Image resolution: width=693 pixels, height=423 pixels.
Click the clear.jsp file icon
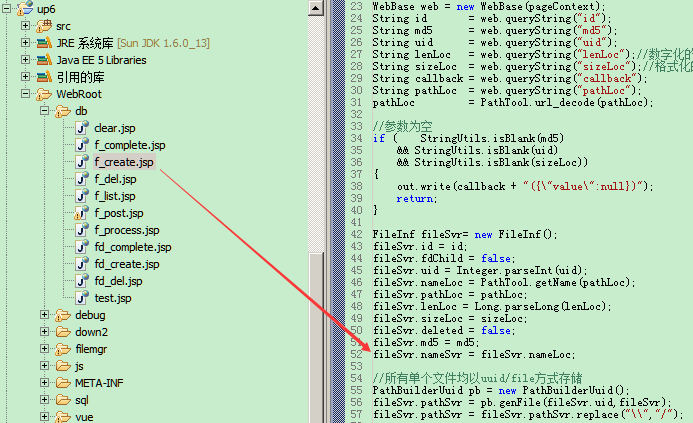click(x=82, y=128)
